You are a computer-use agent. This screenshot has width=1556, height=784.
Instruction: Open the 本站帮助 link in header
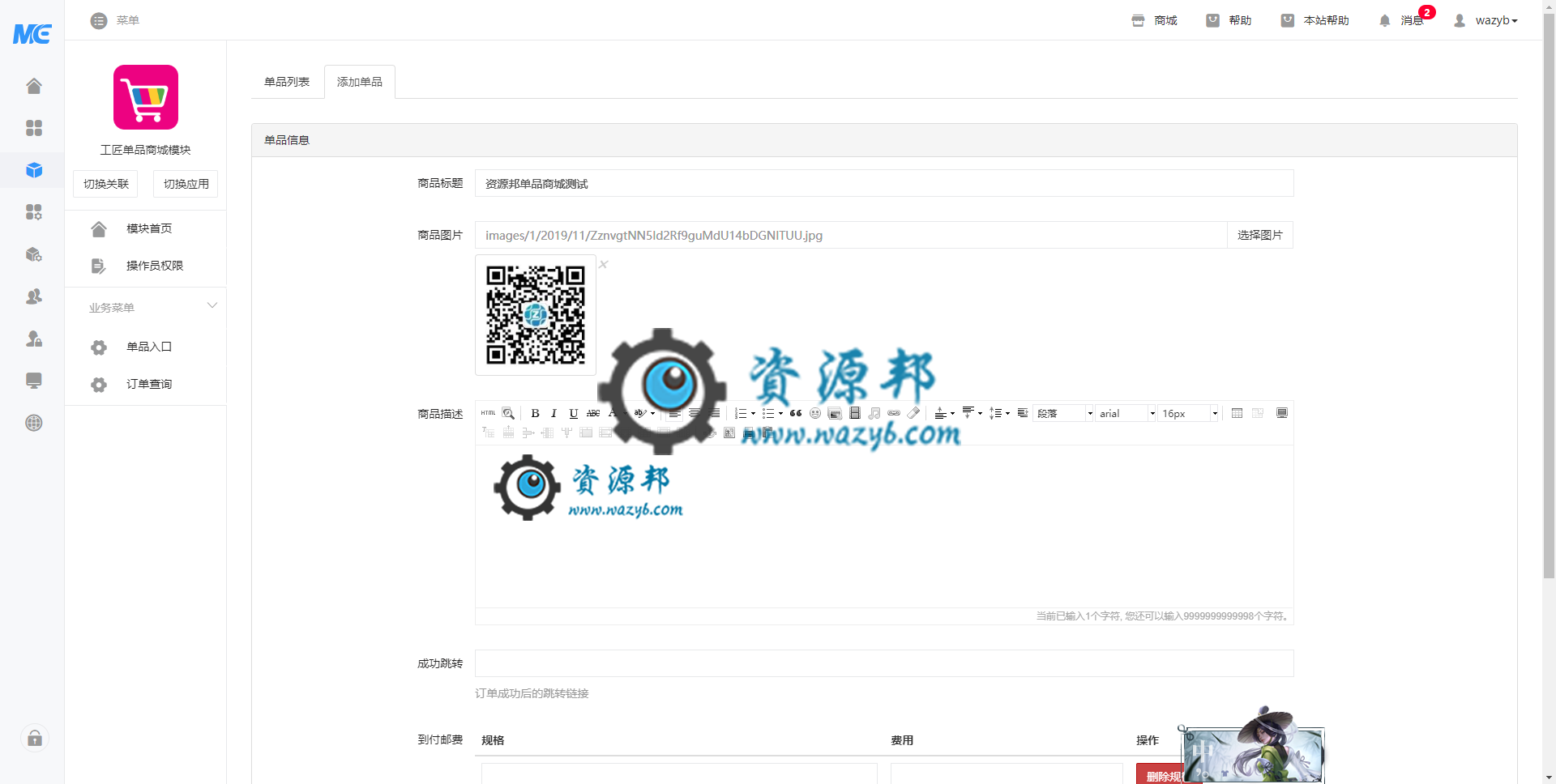tap(1314, 20)
